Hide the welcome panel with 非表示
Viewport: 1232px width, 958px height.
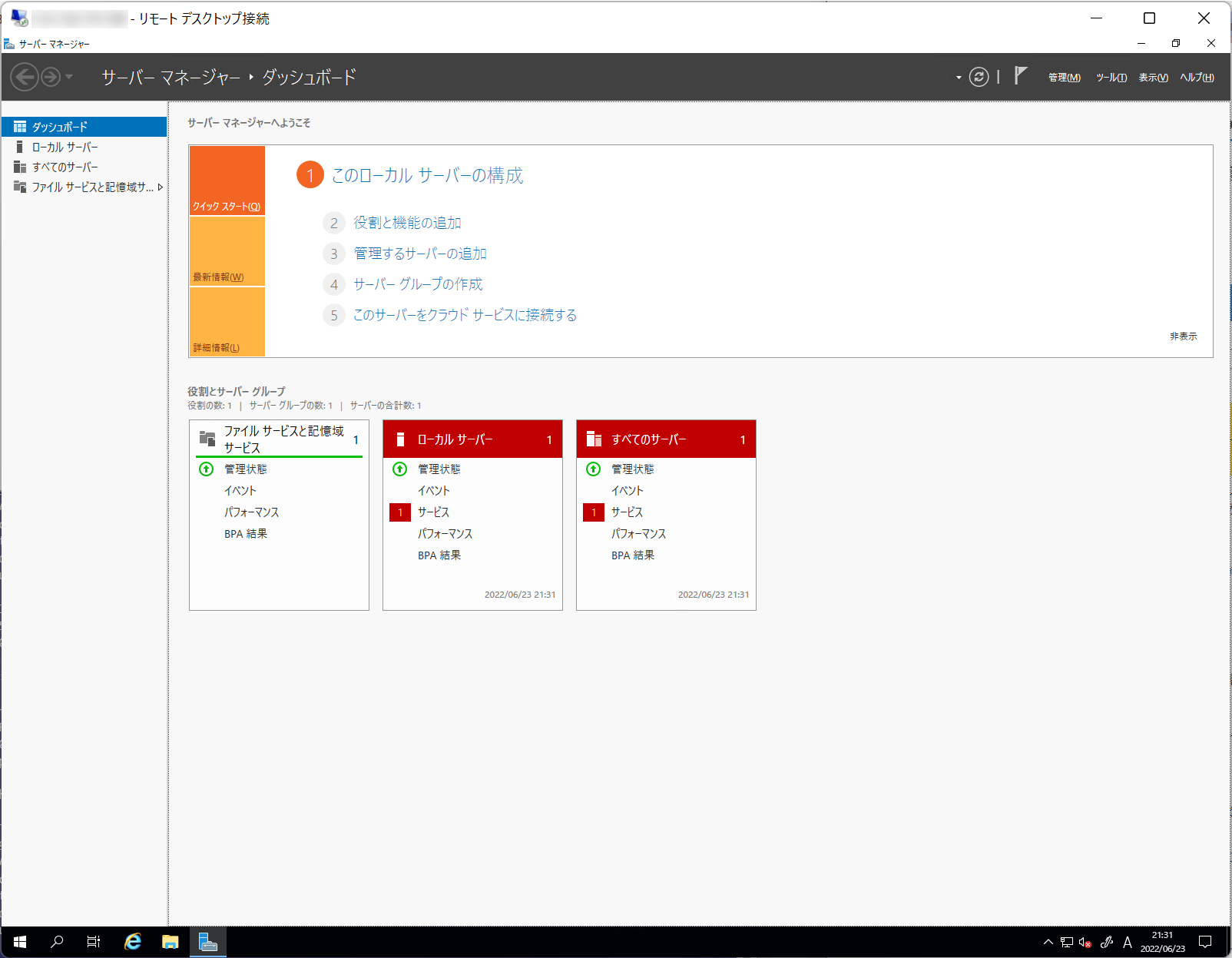(1183, 336)
